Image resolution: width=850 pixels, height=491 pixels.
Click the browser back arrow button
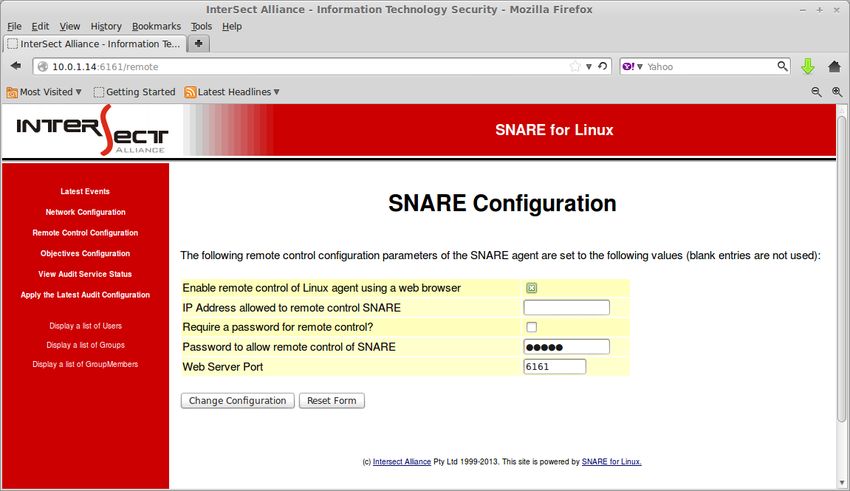tap(16, 66)
